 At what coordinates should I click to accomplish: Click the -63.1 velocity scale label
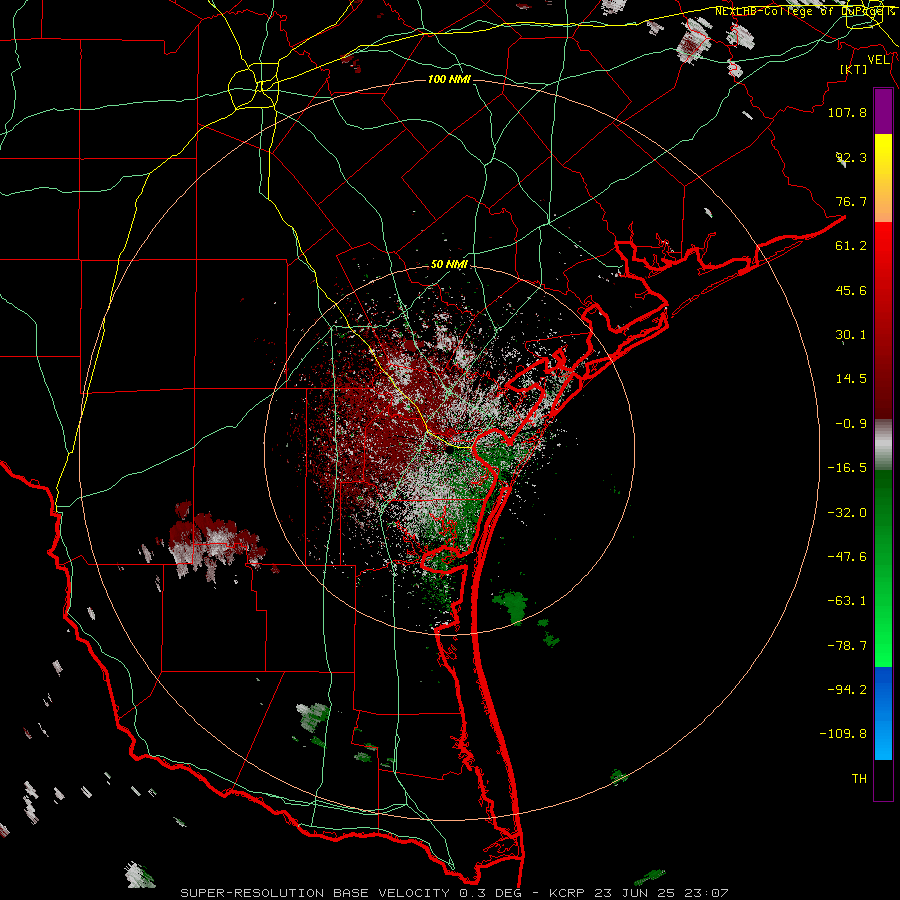[x=847, y=601]
